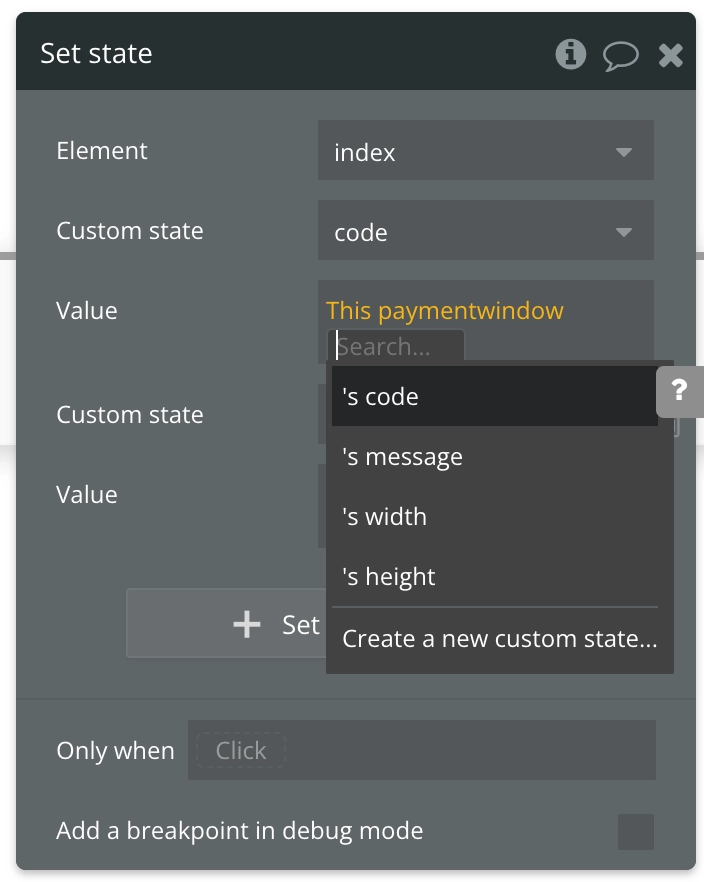Click the info icon in Set state header
Viewport: 704px width, 882px height.
[x=571, y=54]
